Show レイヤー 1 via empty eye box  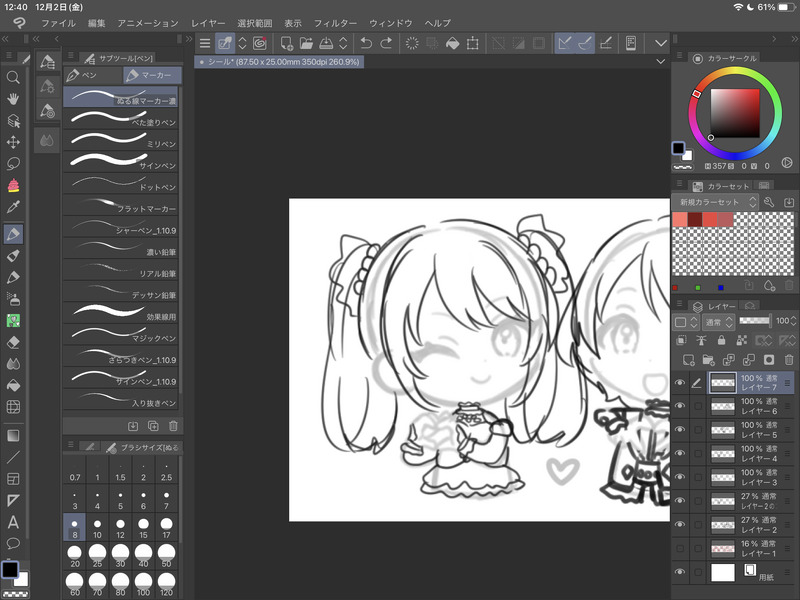click(680, 548)
